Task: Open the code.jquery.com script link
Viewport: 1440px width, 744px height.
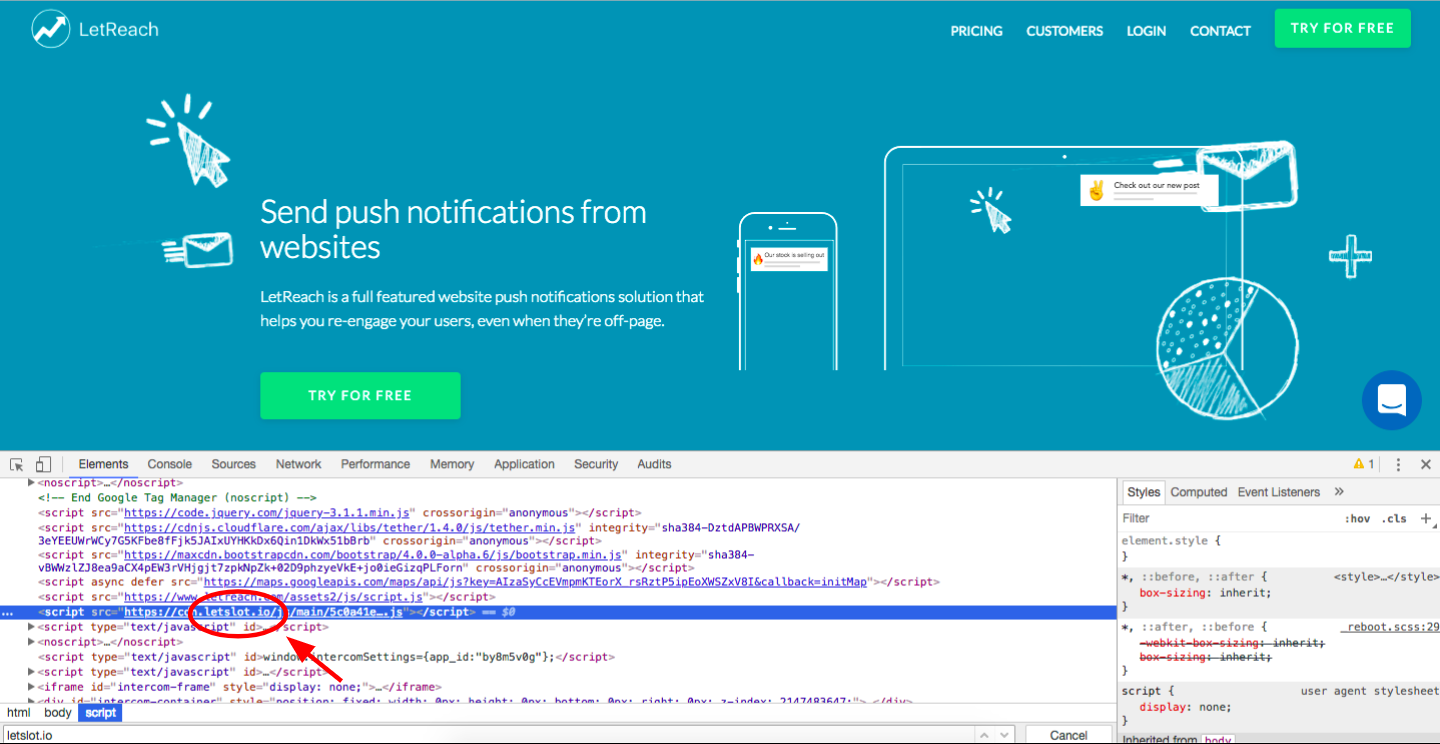Action: point(269,512)
